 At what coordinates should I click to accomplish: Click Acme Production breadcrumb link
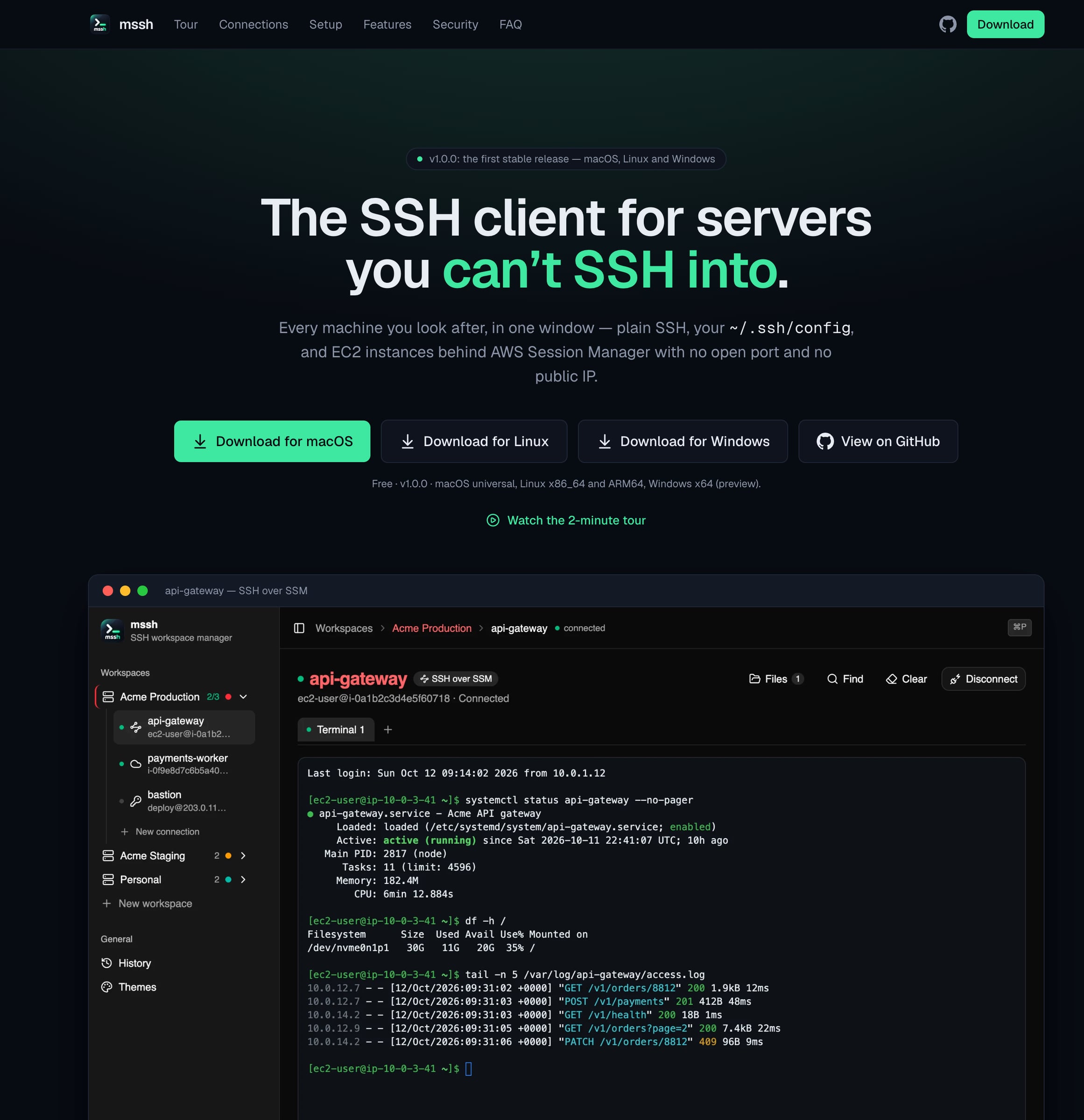432,628
